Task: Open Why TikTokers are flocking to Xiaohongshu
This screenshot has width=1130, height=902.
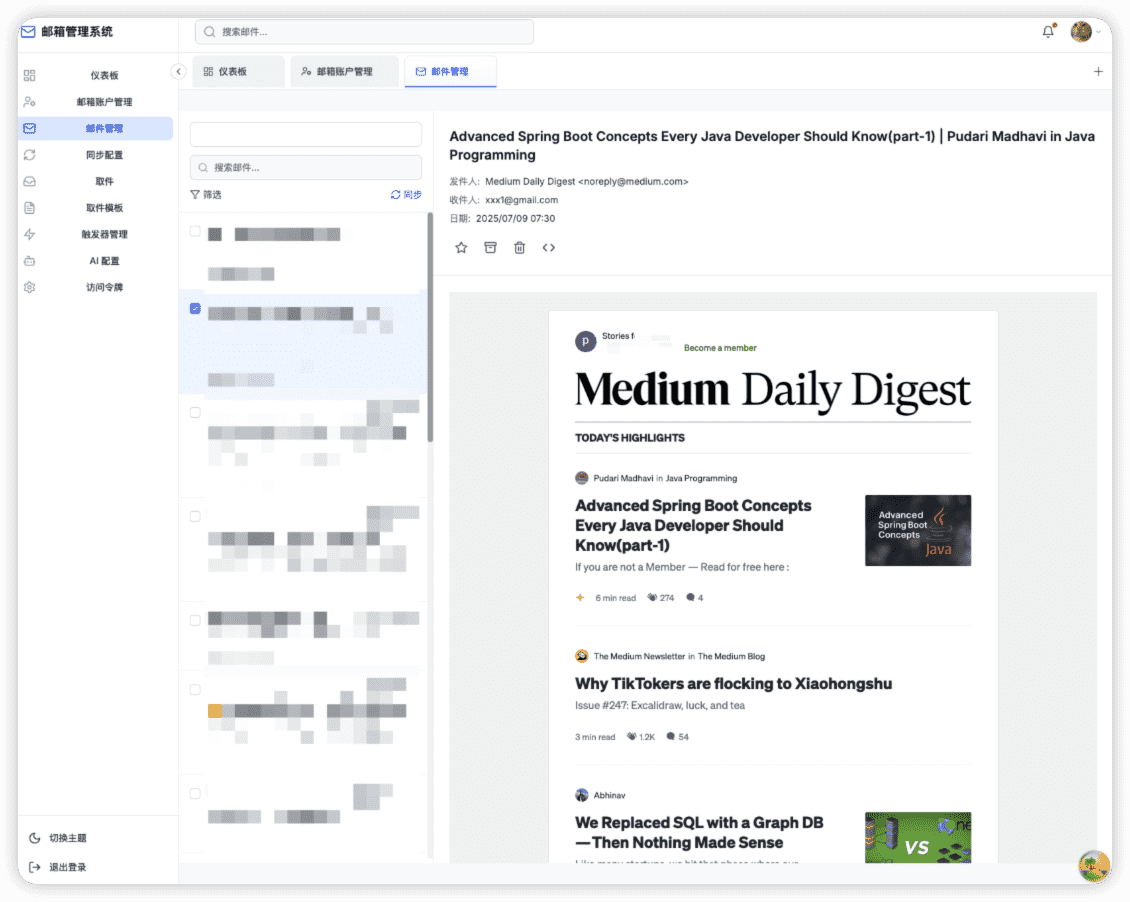Action: point(734,684)
